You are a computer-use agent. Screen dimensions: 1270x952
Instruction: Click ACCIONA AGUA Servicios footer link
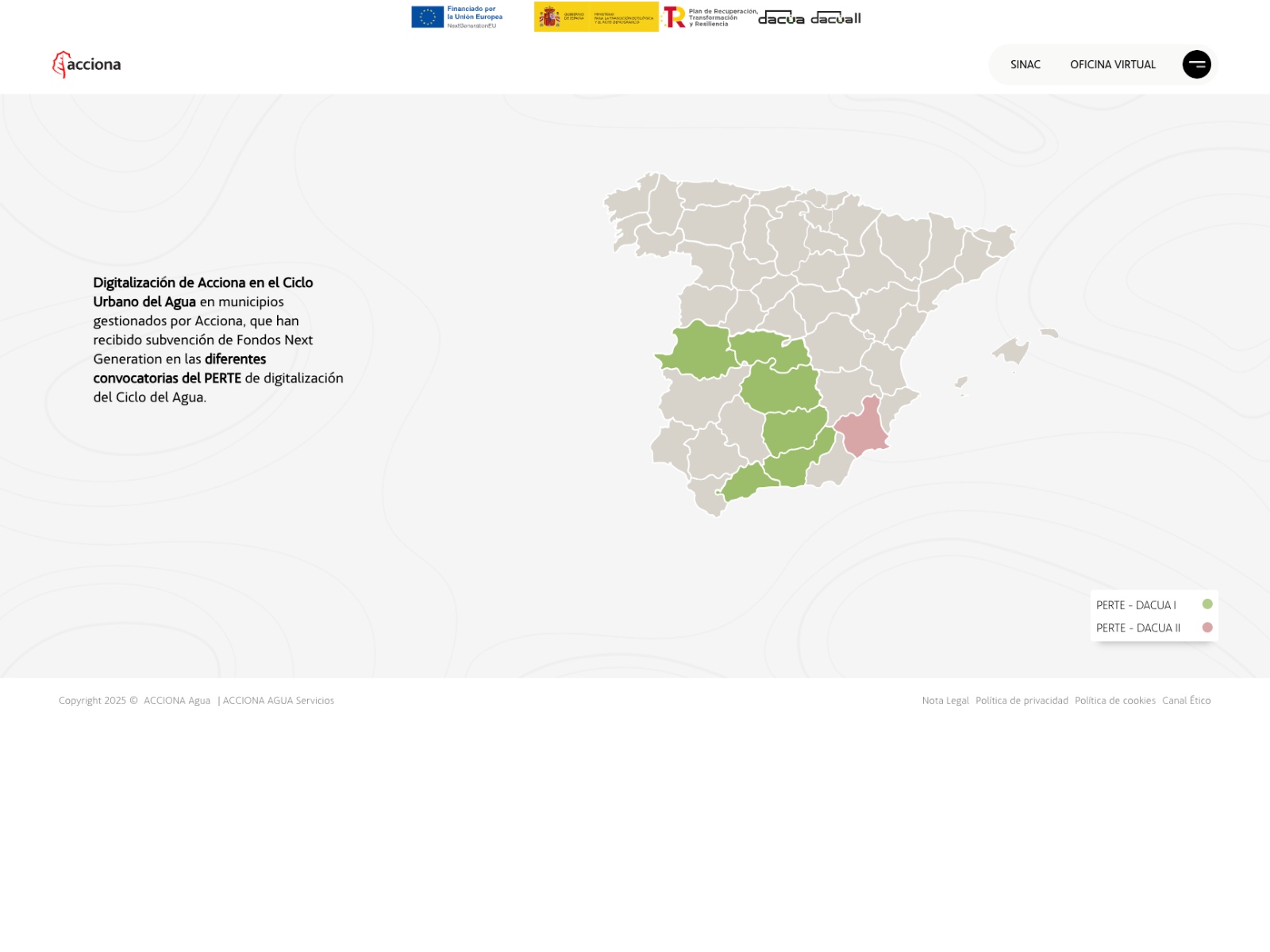[278, 700]
